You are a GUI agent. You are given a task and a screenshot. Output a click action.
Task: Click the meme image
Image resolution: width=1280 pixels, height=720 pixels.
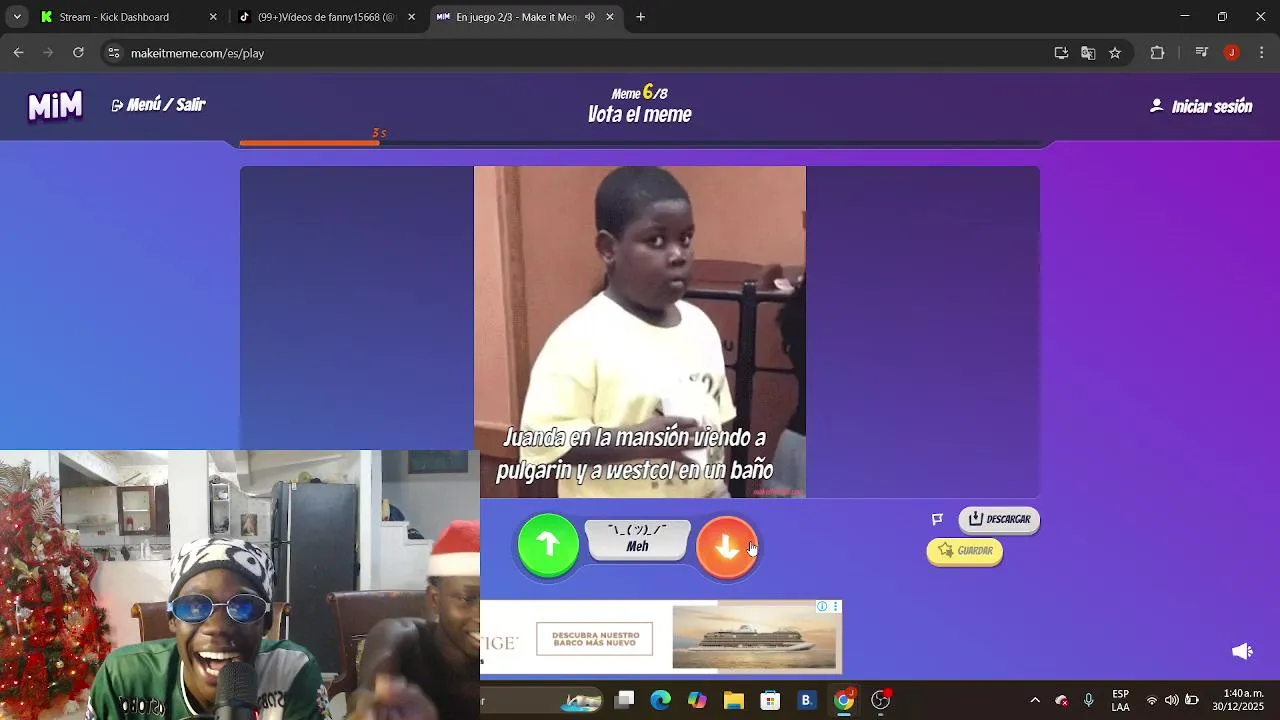tap(640, 332)
